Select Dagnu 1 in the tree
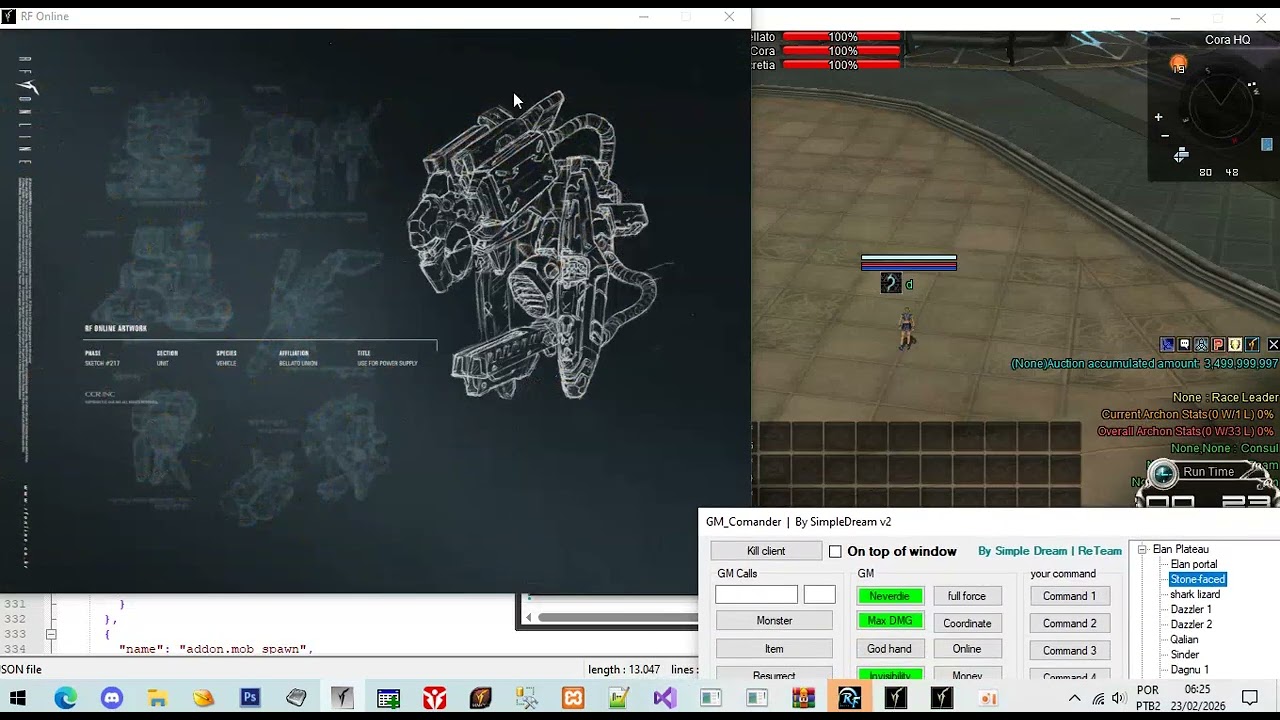Image resolution: width=1280 pixels, height=720 pixels. click(1190, 669)
